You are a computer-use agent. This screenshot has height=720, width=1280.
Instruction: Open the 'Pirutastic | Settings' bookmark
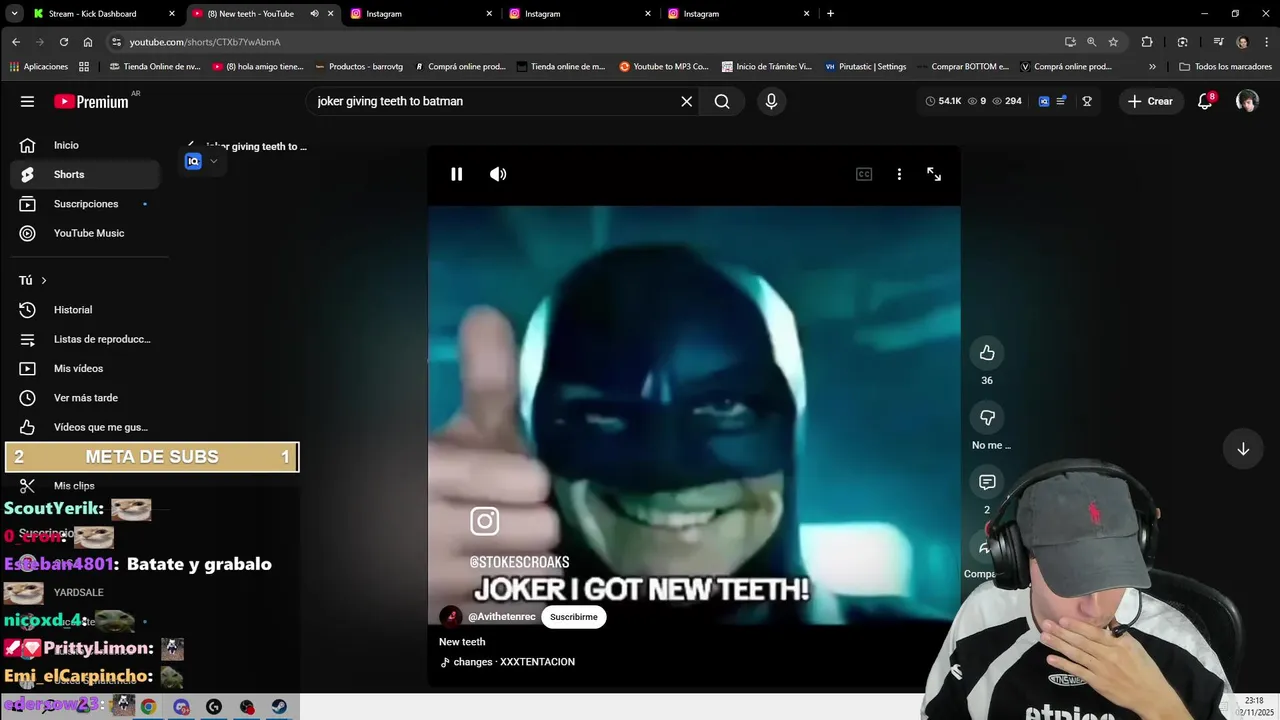866,67
